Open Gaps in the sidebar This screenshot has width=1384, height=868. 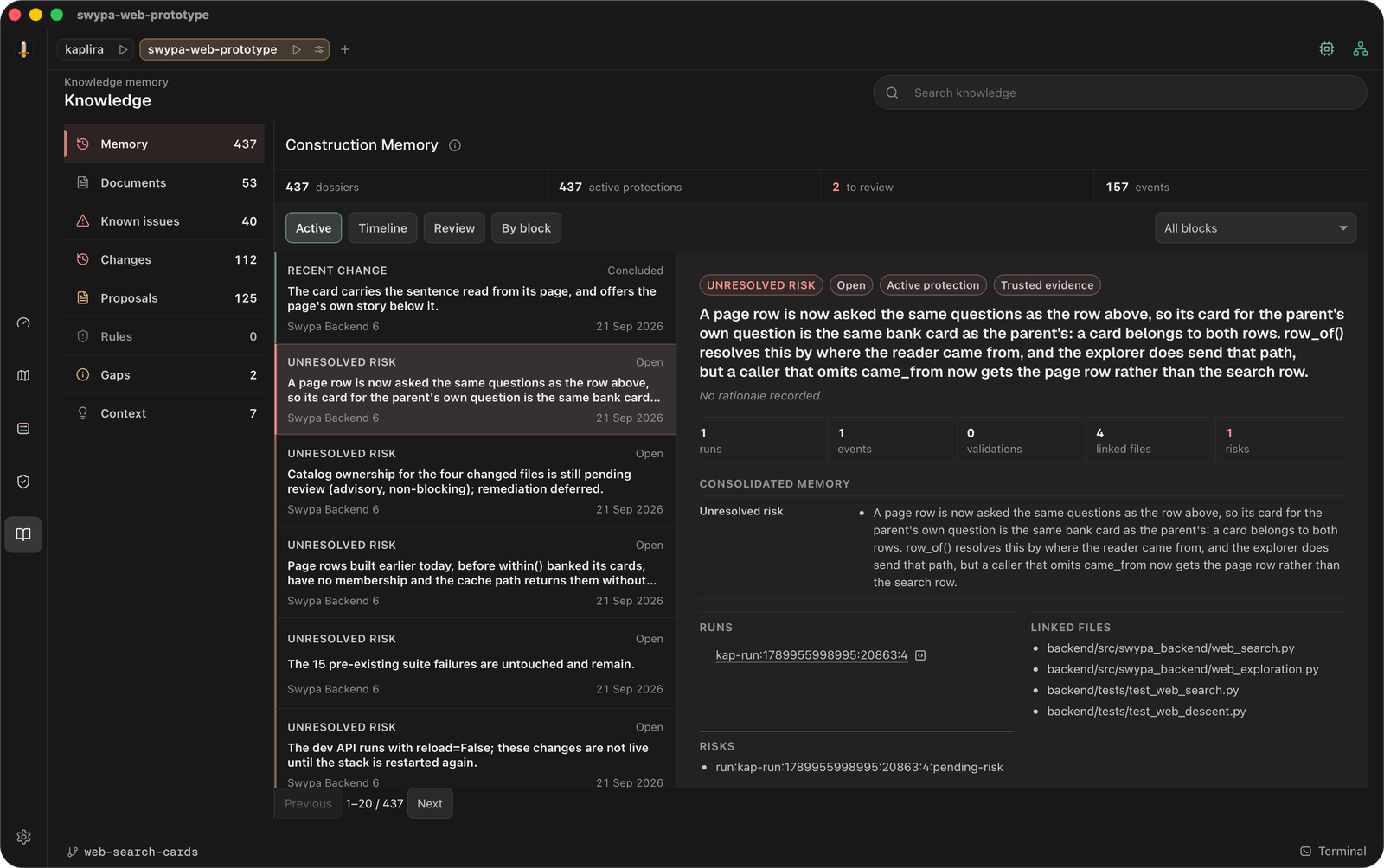[164, 375]
